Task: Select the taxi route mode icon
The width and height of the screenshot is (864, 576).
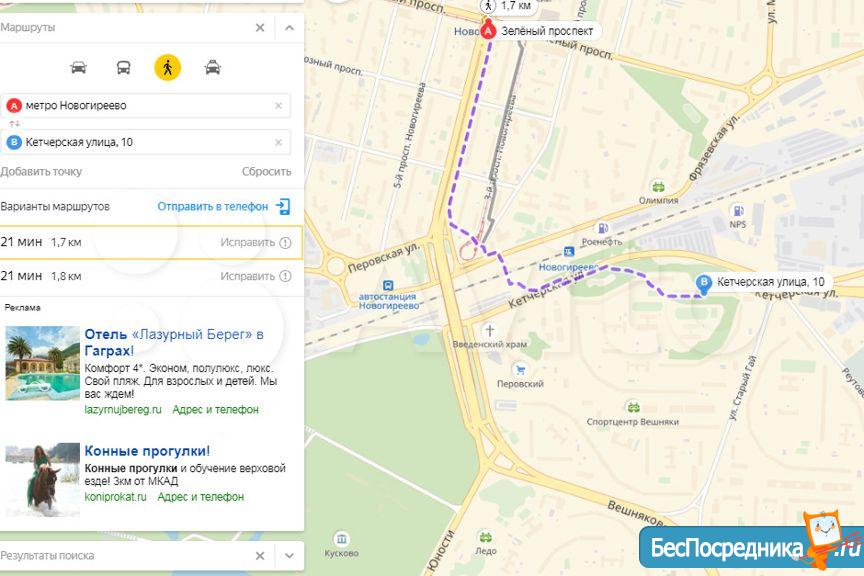Action: pos(213,68)
